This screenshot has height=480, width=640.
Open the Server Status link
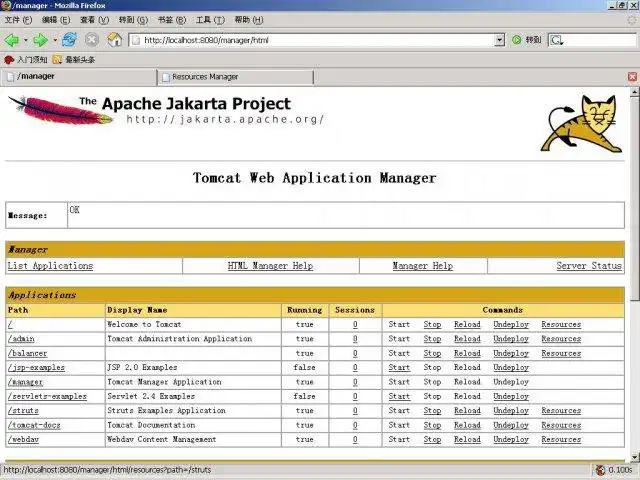pyautogui.click(x=589, y=266)
